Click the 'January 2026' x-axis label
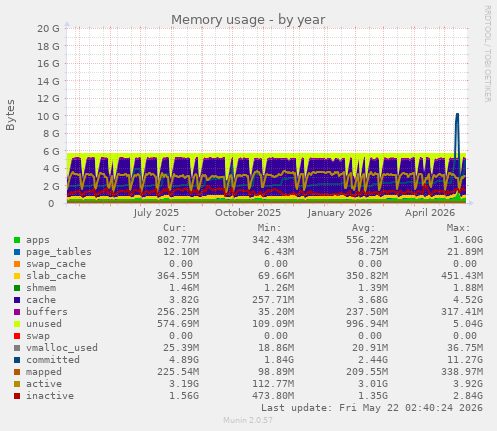 coord(340,213)
